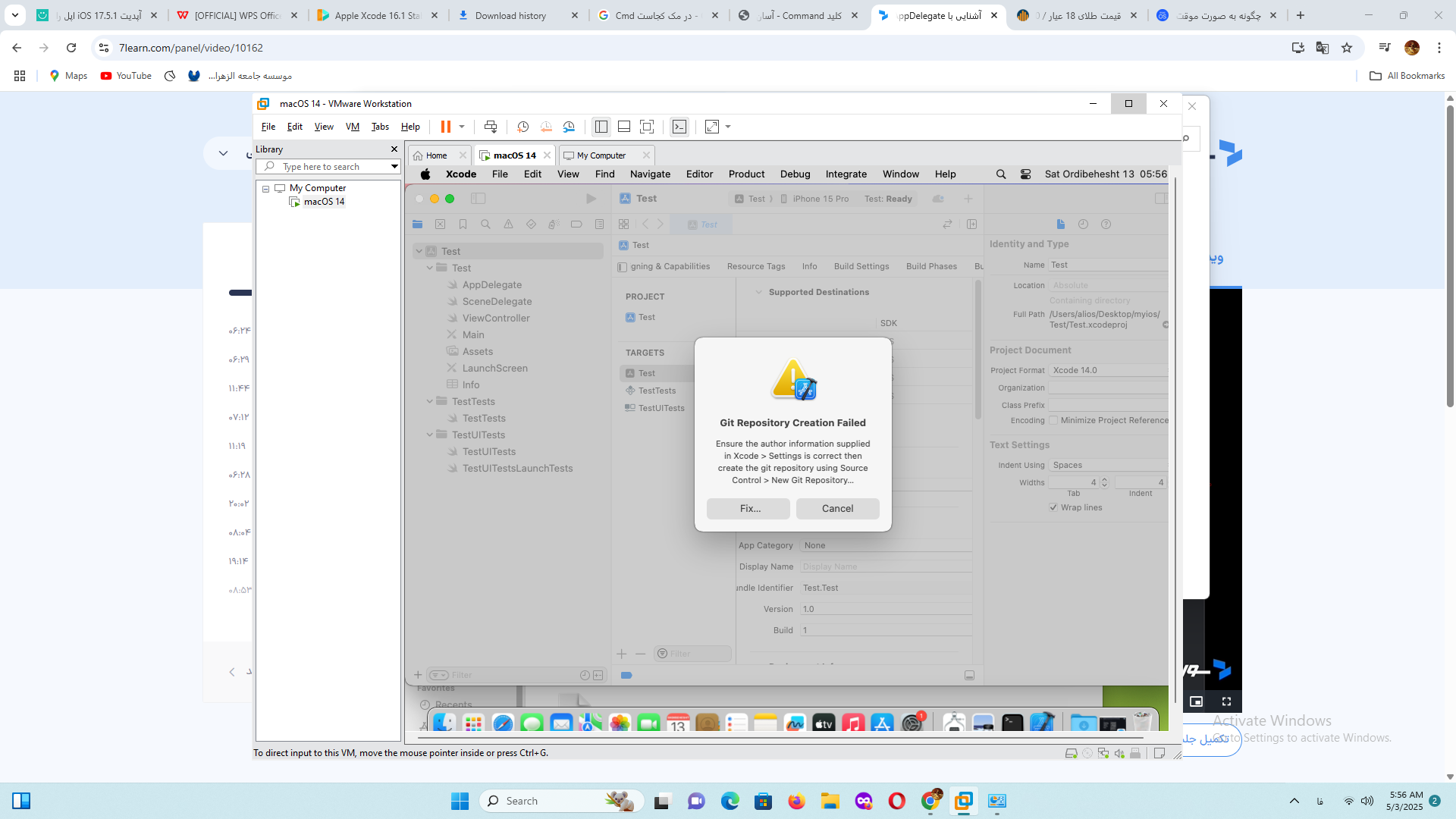This screenshot has height=819, width=1456.
Task: Open the Indent Using Spaces dropdown
Action: [1109, 465]
